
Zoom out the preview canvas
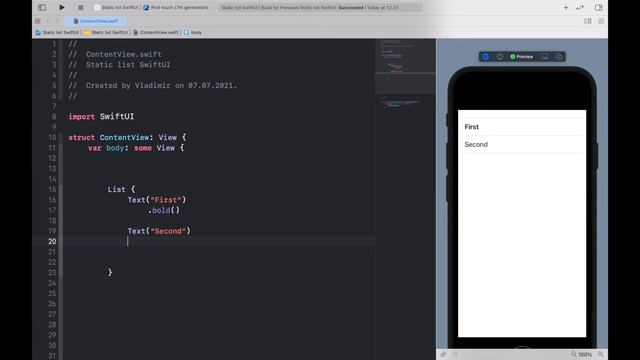573,354
